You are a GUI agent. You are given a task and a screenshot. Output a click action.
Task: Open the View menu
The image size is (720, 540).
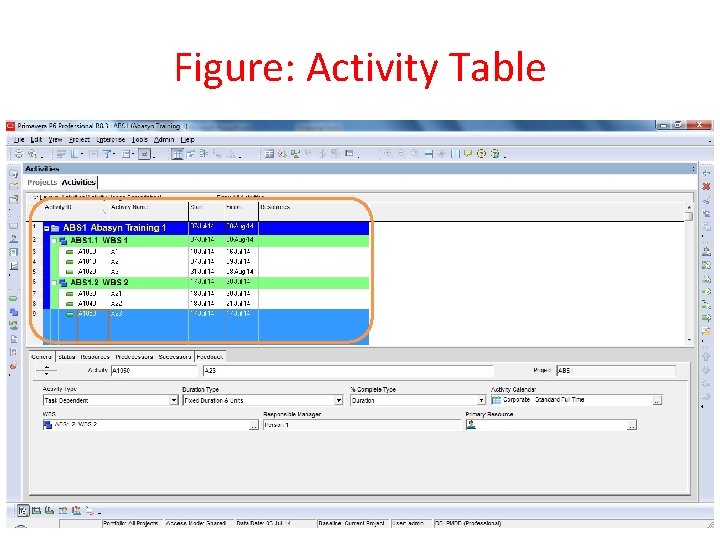(x=55, y=140)
